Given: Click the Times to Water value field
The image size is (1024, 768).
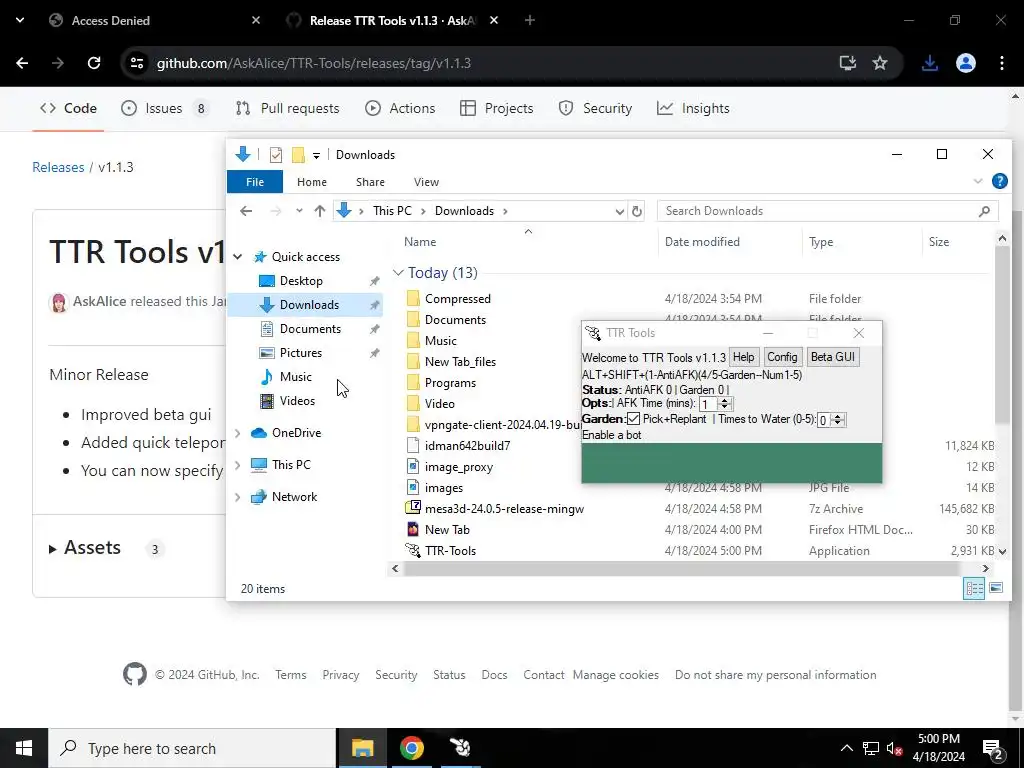Looking at the screenshot, I should coord(824,421).
